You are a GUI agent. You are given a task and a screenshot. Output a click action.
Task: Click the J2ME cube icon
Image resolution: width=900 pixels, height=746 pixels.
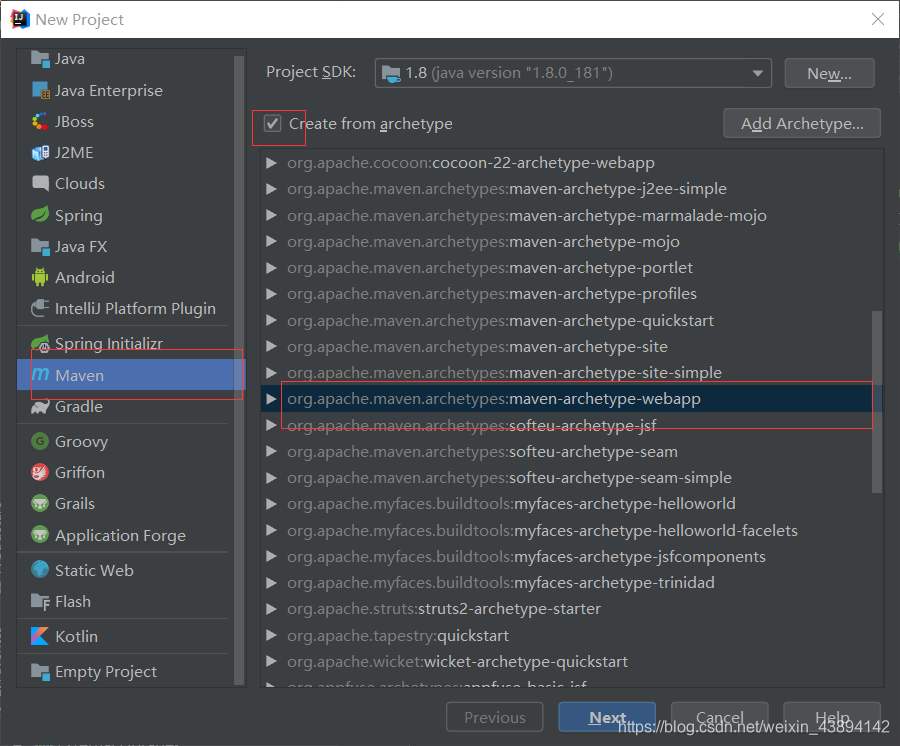coord(40,153)
